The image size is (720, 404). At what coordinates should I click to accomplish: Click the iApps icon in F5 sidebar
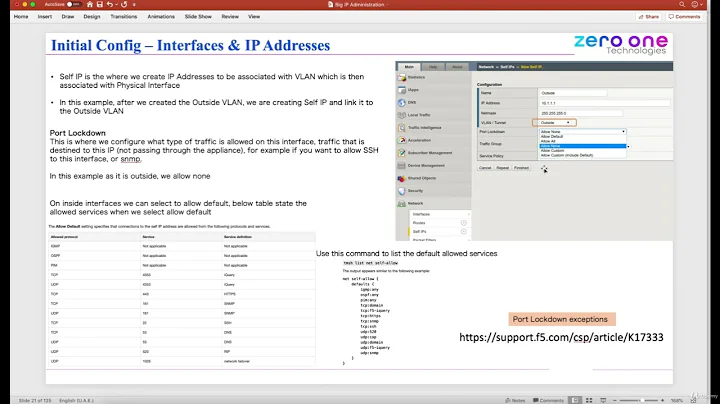click(x=402, y=90)
